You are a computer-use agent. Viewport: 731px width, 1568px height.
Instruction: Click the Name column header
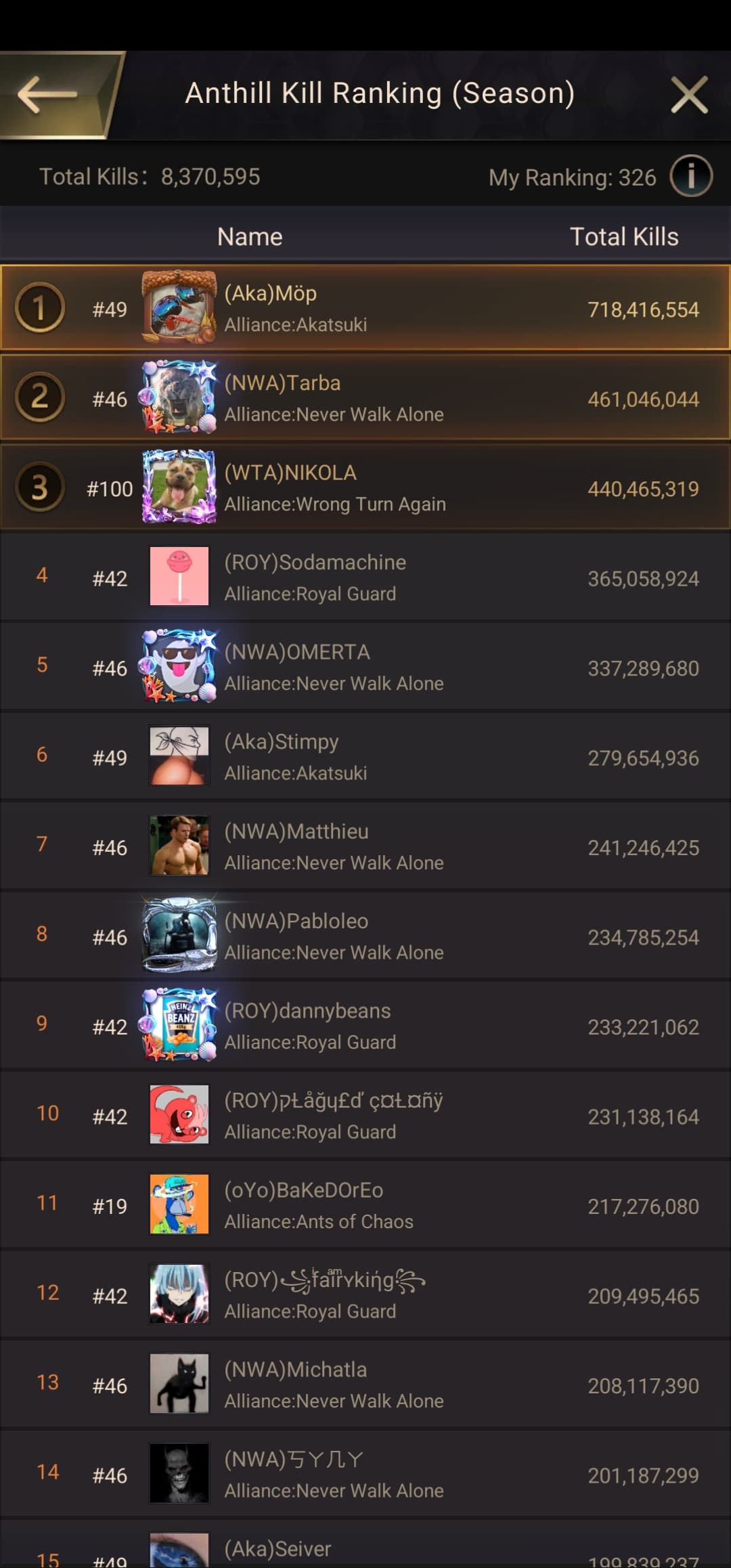tap(250, 237)
